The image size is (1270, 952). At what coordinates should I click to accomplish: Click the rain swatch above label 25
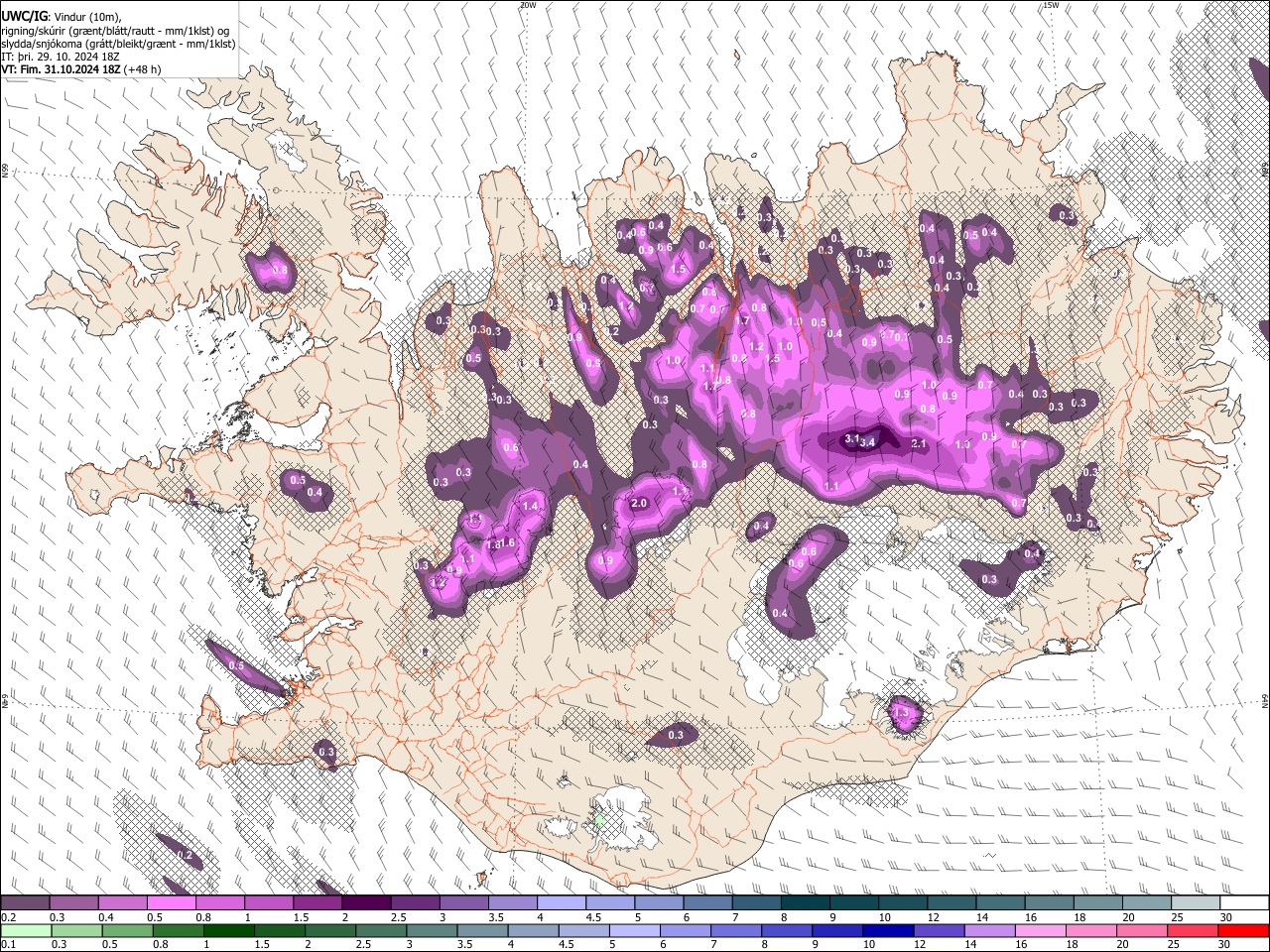pyautogui.click(x=1193, y=930)
